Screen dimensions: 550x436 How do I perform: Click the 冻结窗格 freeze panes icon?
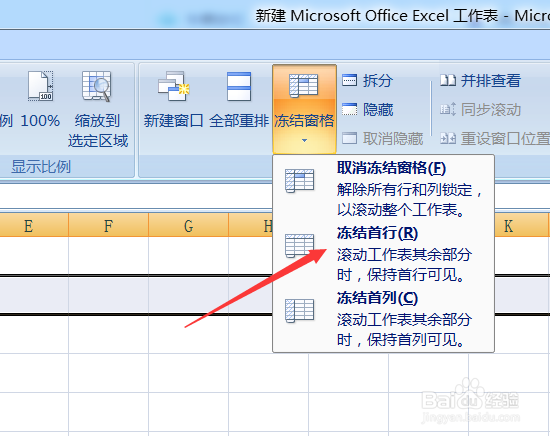tap(304, 85)
